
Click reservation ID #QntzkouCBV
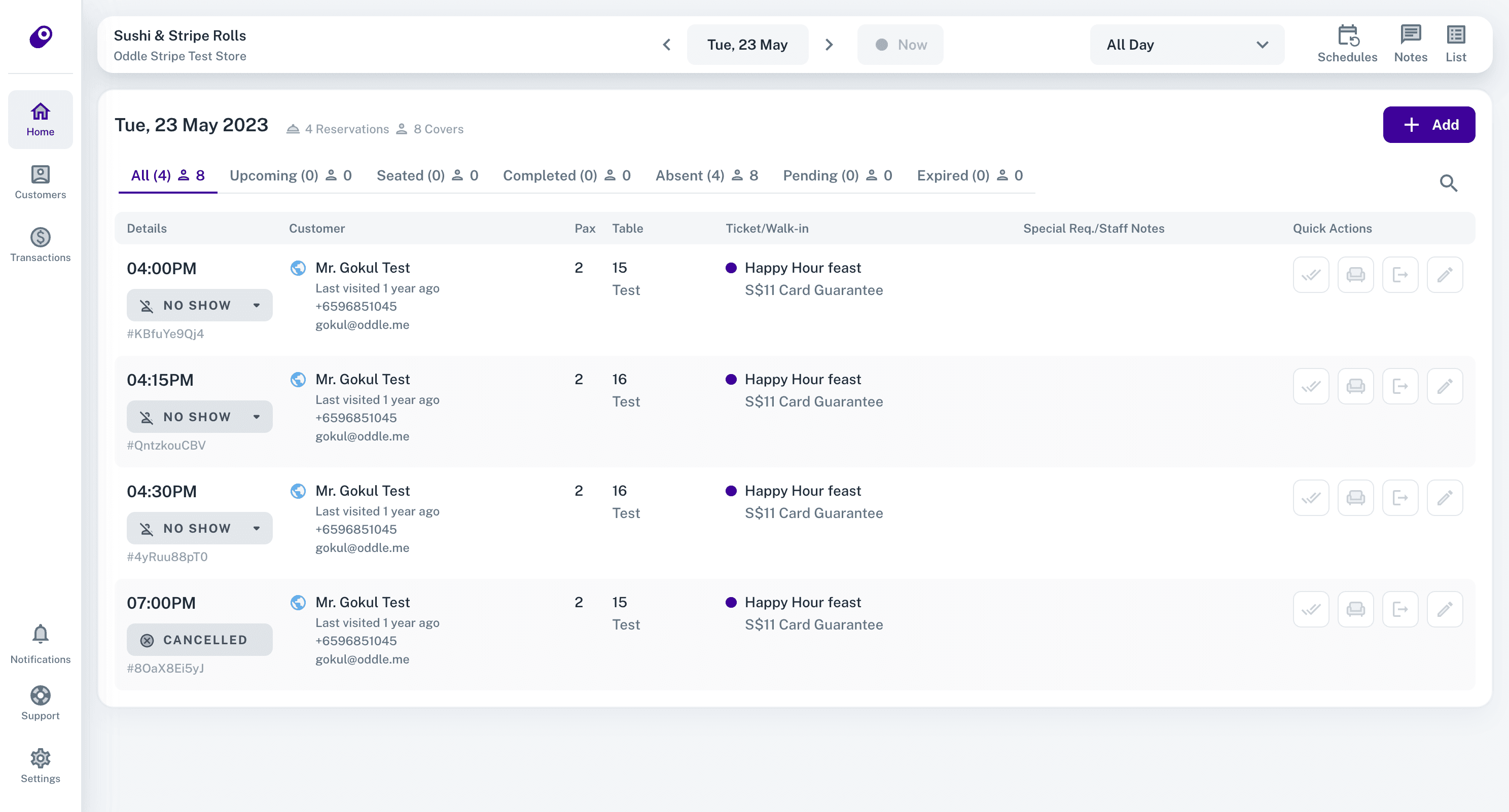click(166, 446)
